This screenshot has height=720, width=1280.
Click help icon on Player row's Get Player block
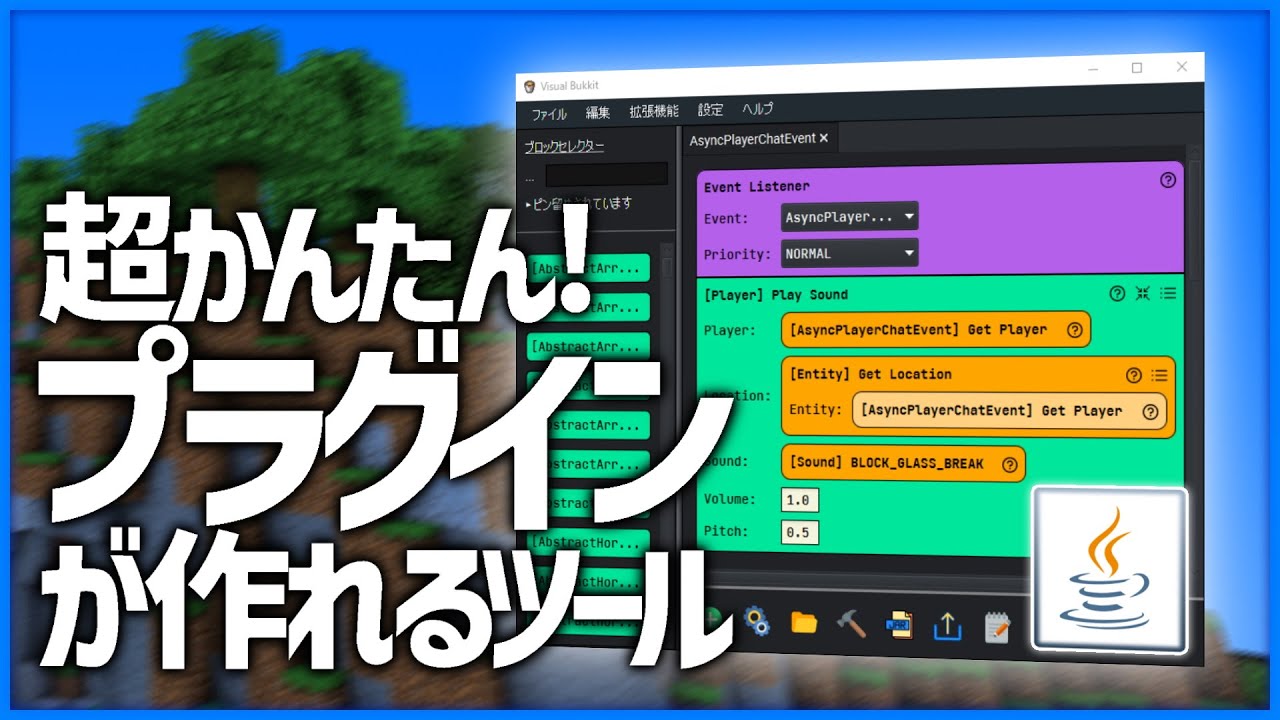click(x=1074, y=330)
